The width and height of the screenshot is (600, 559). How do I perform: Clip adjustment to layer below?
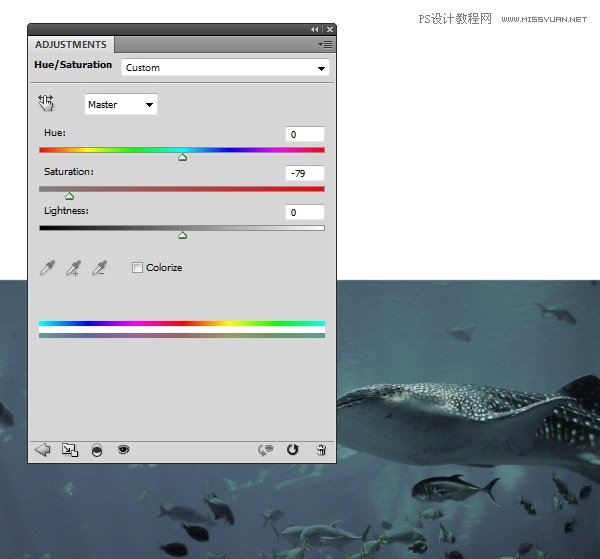pos(96,450)
